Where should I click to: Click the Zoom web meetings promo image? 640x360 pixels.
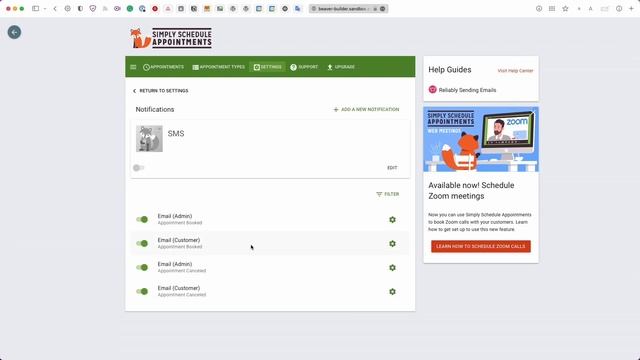pos(481,139)
